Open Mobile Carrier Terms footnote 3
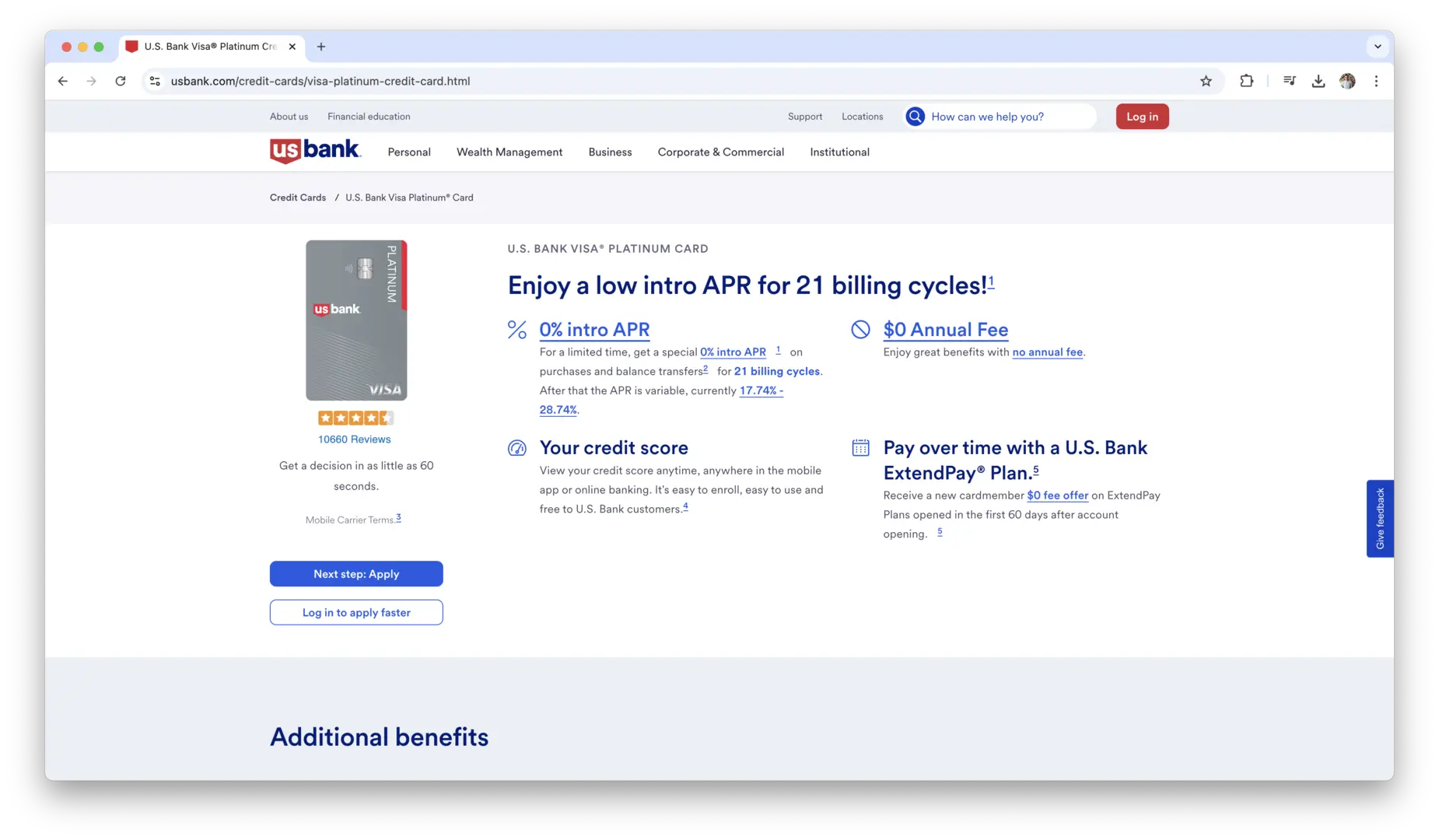The height and width of the screenshot is (840, 1439). (x=398, y=517)
